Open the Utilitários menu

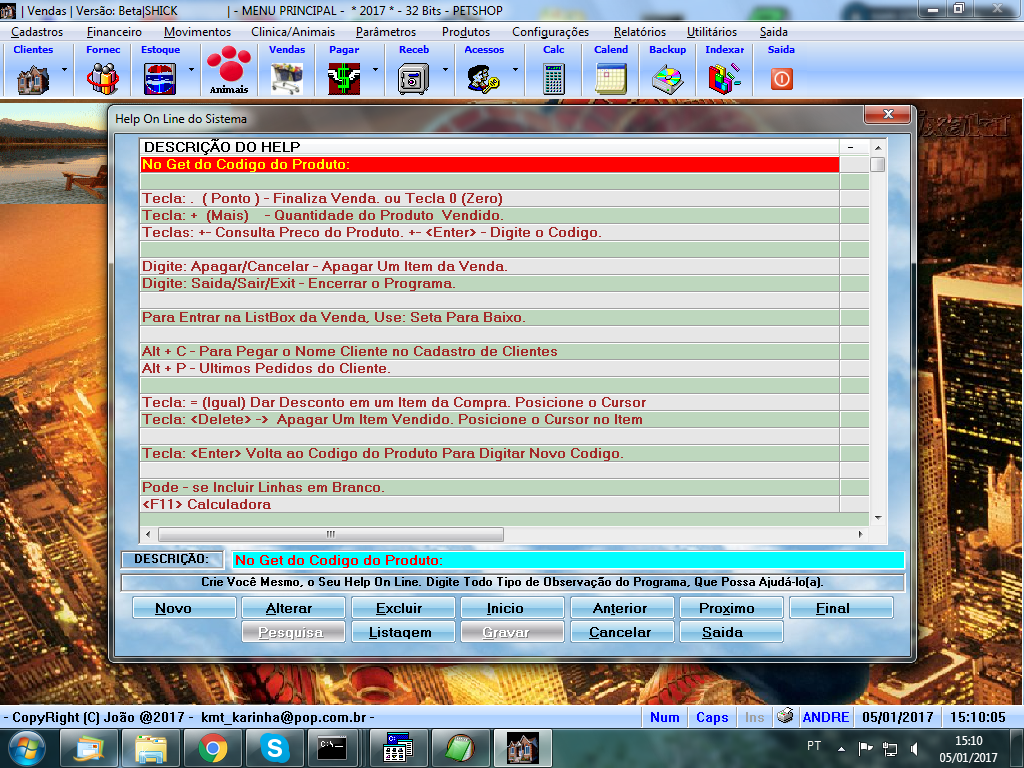[x=712, y=32]
